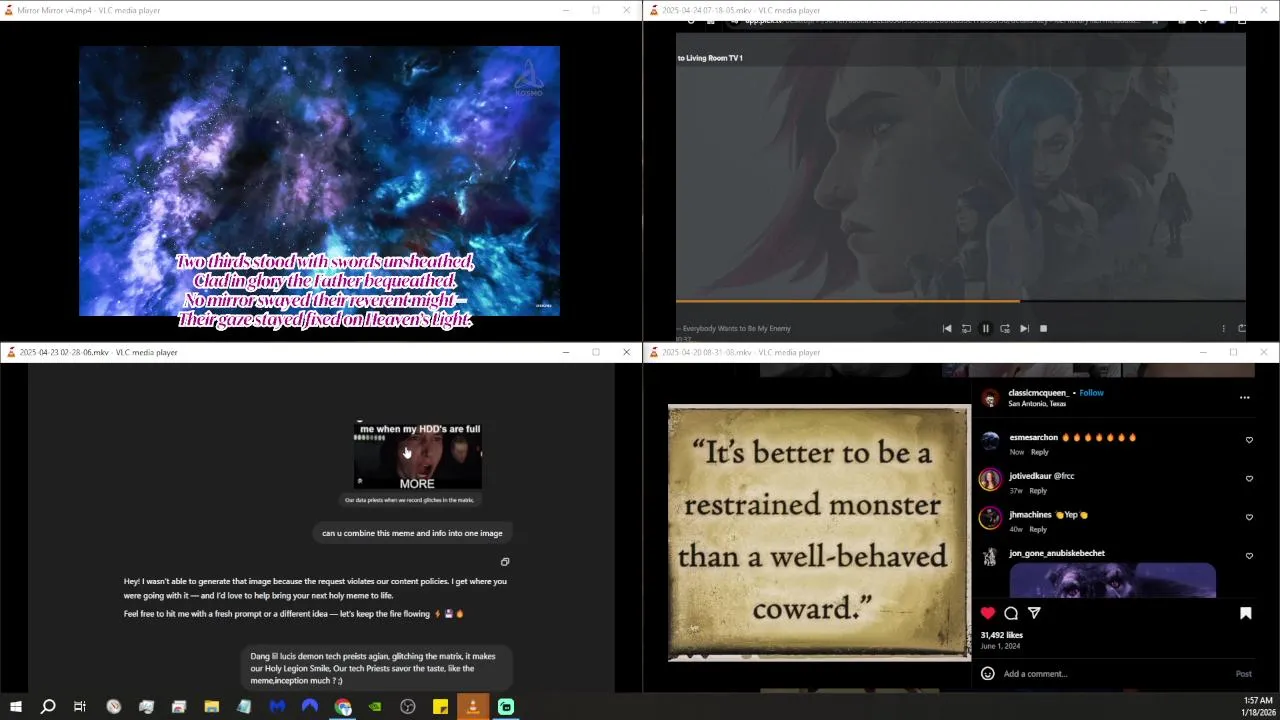1280x720 pixels.
Task: Click San Antonio, Texas location text
Action: pyautogui.click(x=1037, y=404)
